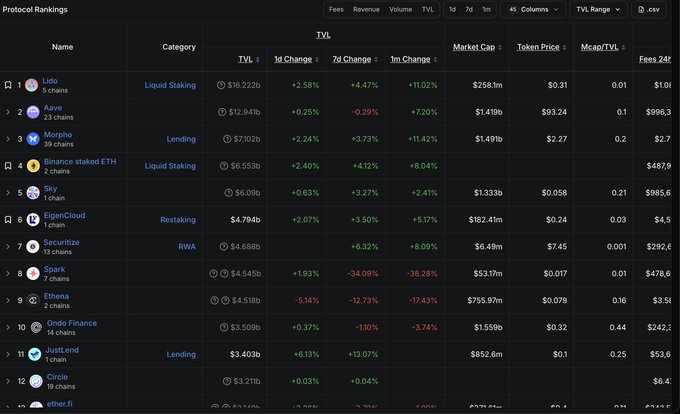The width and height of the screenshot is (680, 414).
Task: Switch to the Fees preset tab
Action: [x=336, y=10]
